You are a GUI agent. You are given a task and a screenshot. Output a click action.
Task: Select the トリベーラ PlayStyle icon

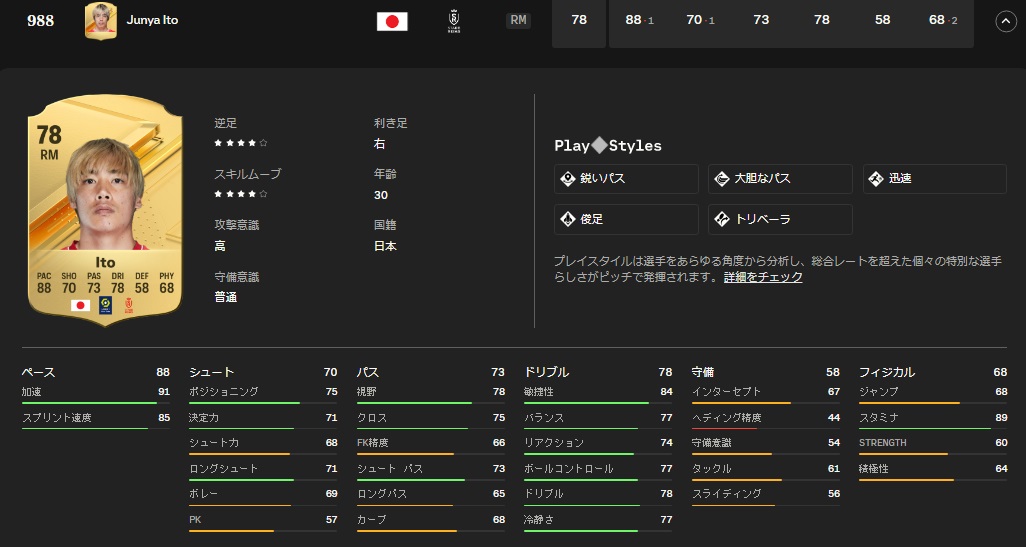(722, 219)
